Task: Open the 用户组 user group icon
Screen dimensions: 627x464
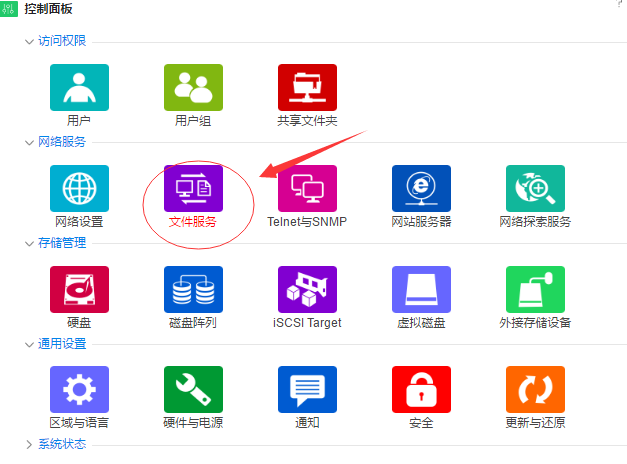Action: 193,87
